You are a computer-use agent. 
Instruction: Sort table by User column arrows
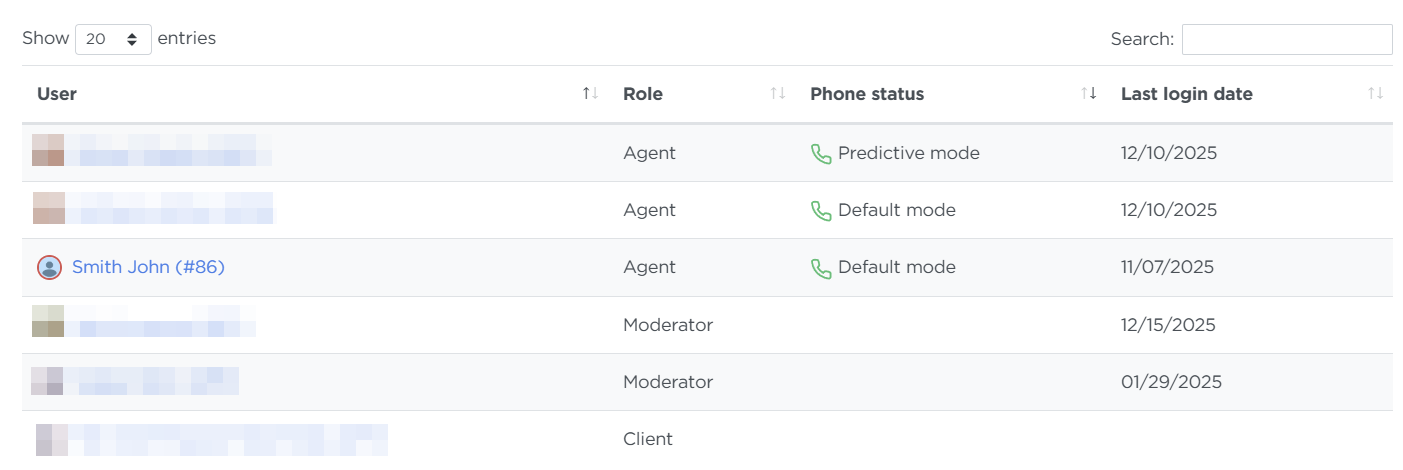(590, 94)
